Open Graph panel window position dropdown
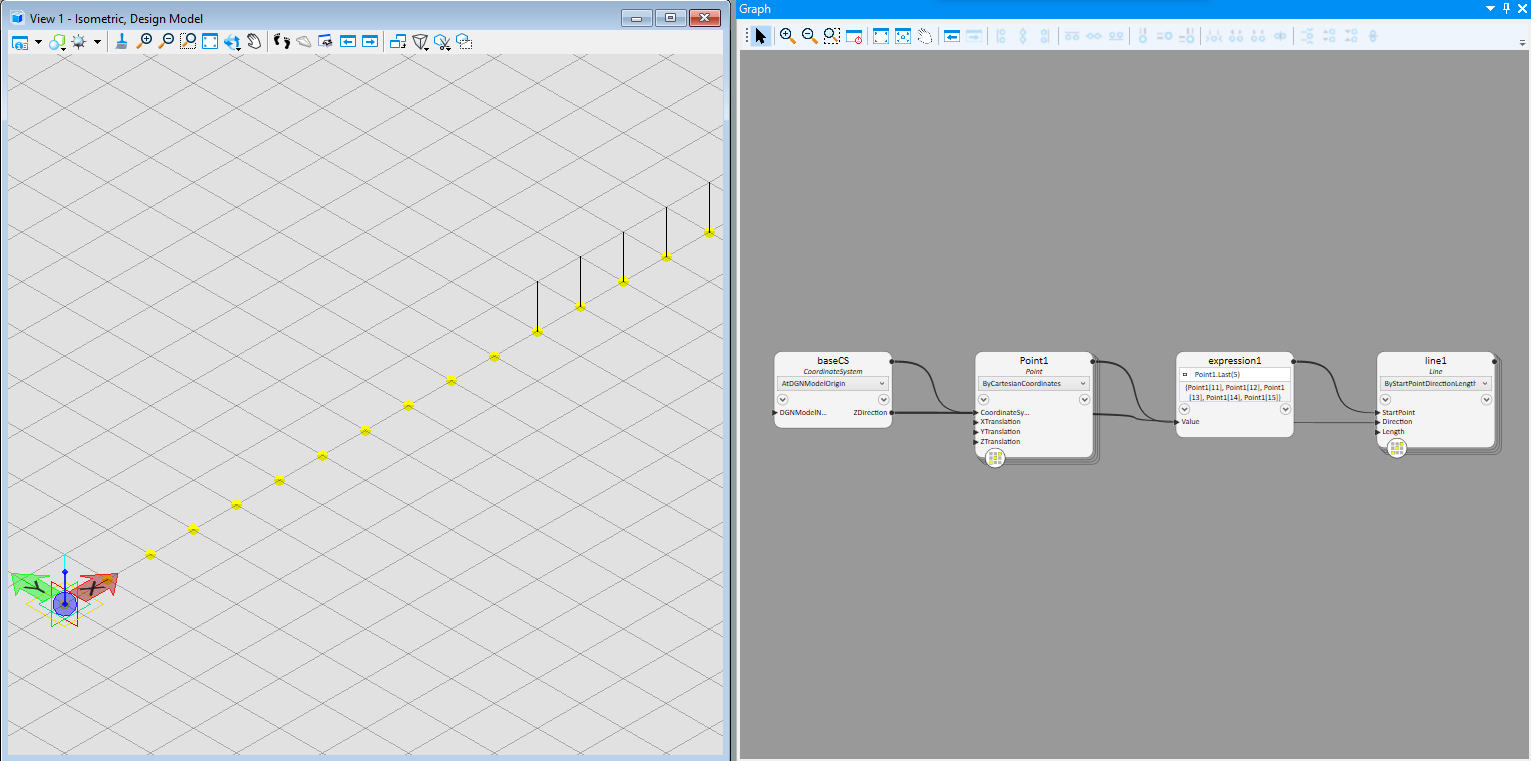The width and height of the screenshot is (1531, 761). coord(1490,8)
